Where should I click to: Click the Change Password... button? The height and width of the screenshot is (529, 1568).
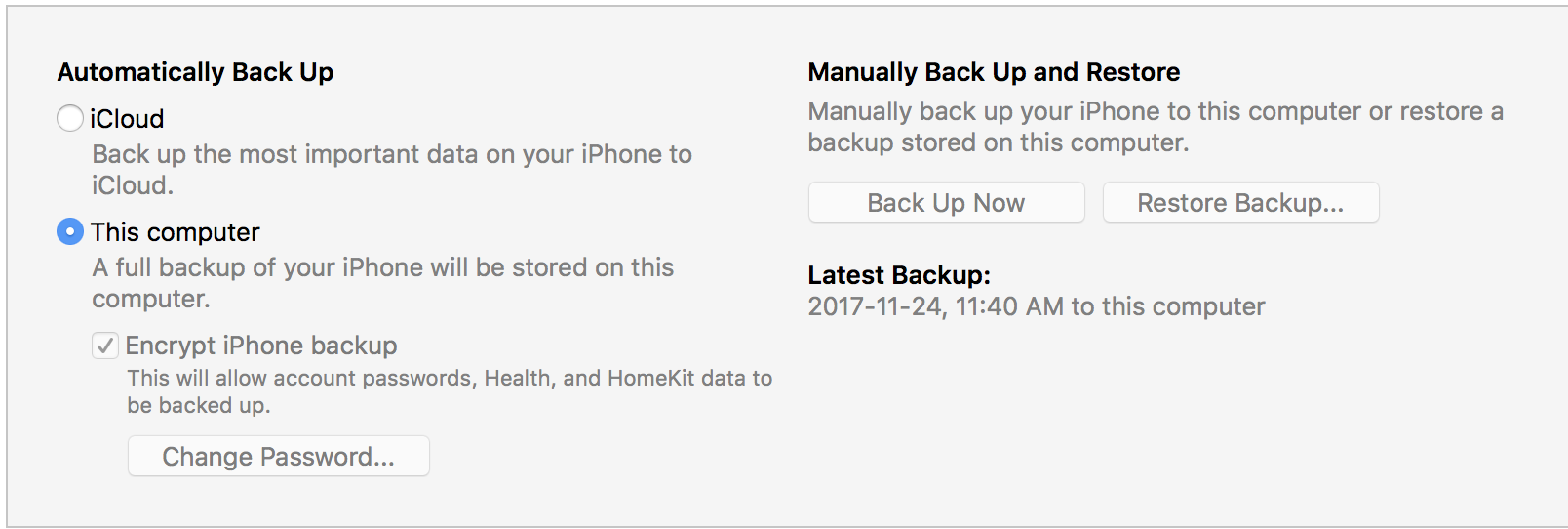pyautogui.click(x=278, y=457)
